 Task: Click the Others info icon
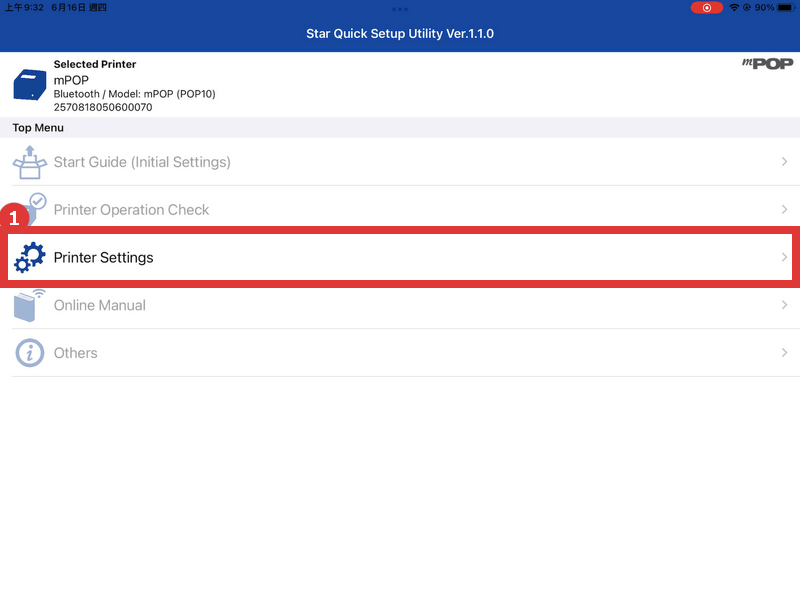click(x=30, y=353)
